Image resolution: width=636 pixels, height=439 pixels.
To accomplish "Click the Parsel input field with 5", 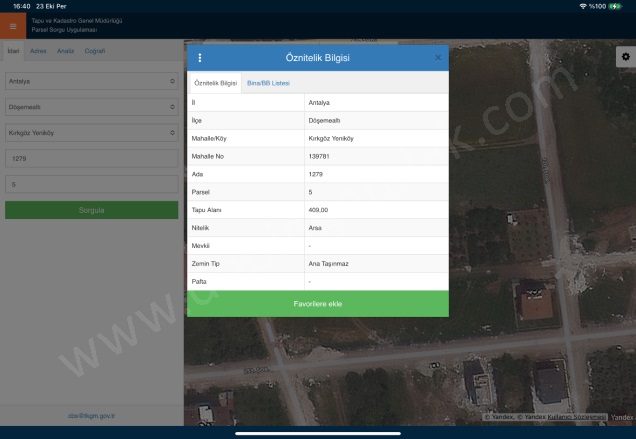I will click(x=91, y=184).
